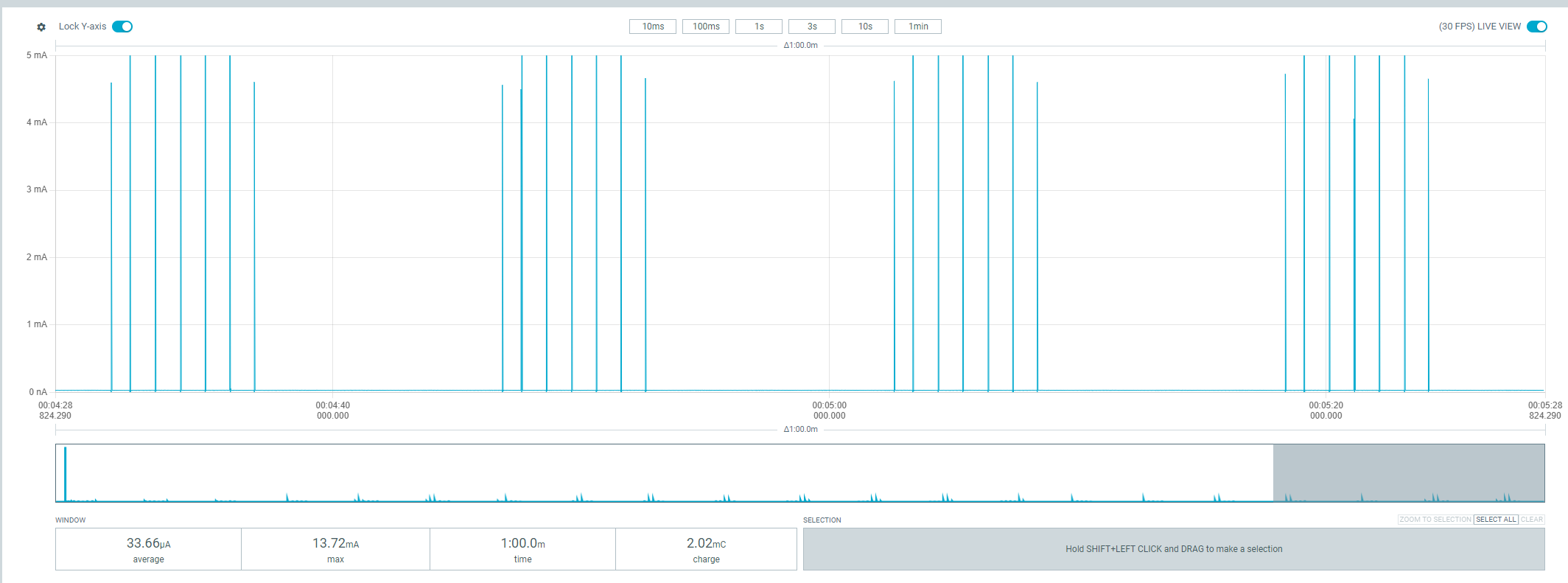Click the 13.72 mA max readout

[335, 549]
